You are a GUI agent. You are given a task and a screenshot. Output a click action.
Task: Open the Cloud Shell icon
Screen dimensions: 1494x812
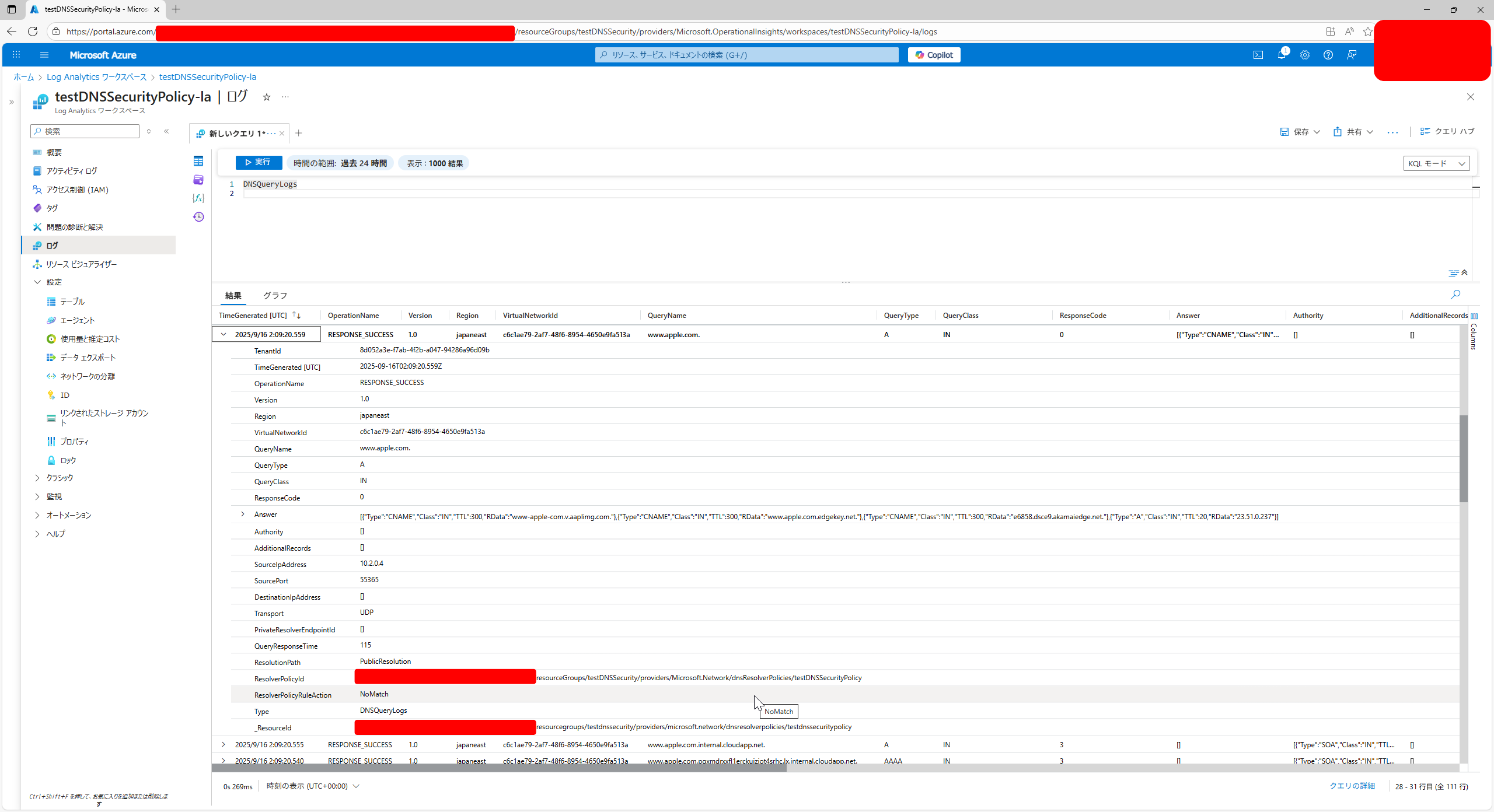click(1258, 55)
